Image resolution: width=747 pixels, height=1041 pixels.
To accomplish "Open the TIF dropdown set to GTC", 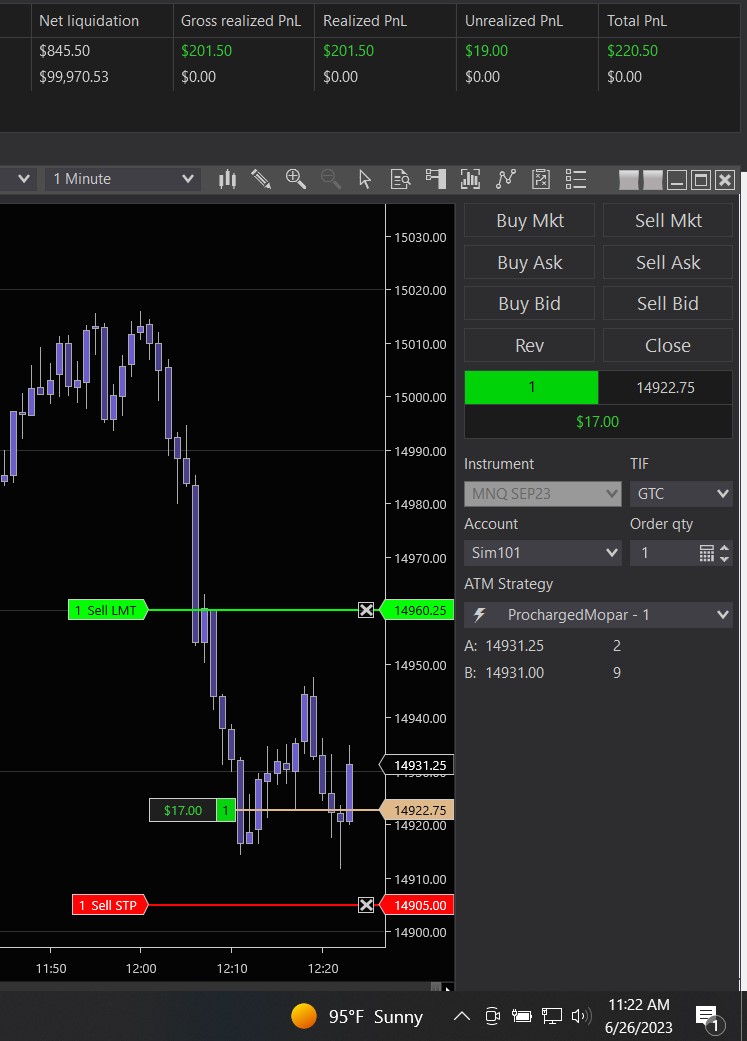I will (681, 494).
